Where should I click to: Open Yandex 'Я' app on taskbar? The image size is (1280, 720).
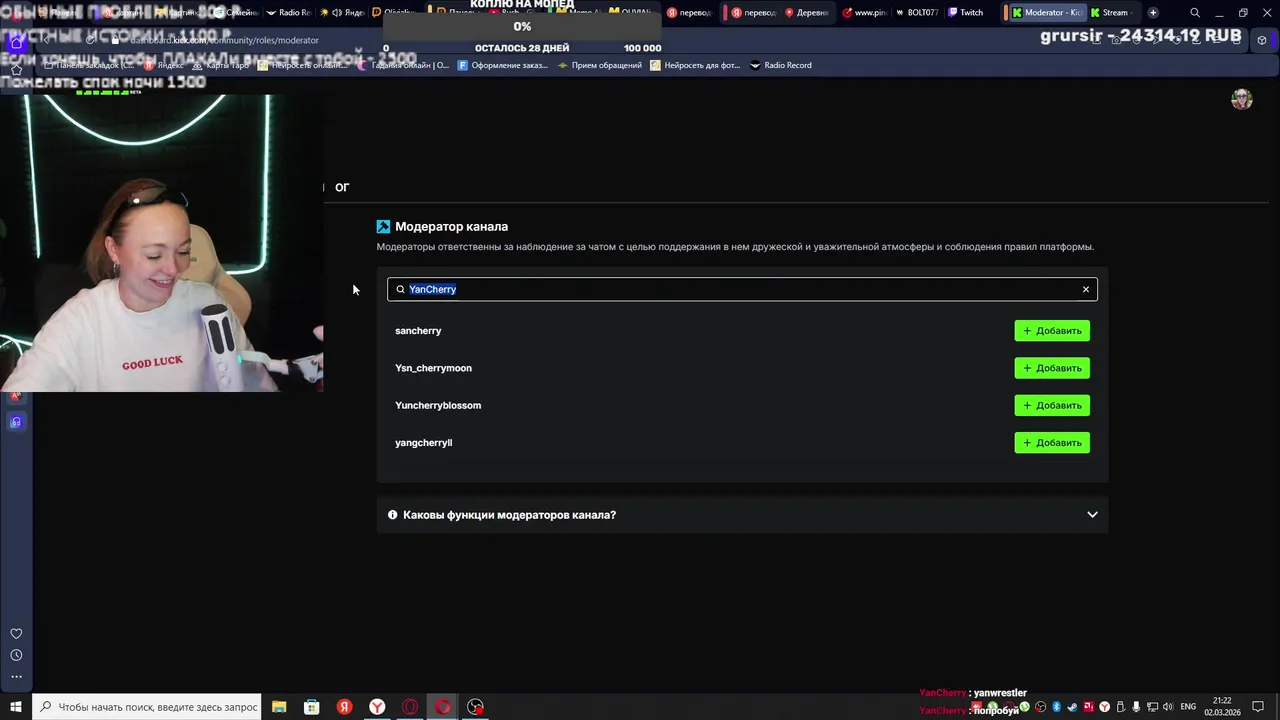tap(344, 707)
